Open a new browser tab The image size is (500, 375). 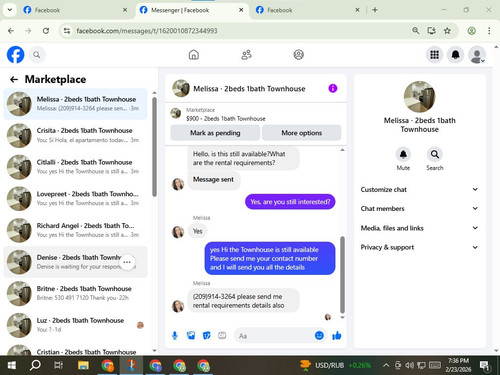click(375, 10)
